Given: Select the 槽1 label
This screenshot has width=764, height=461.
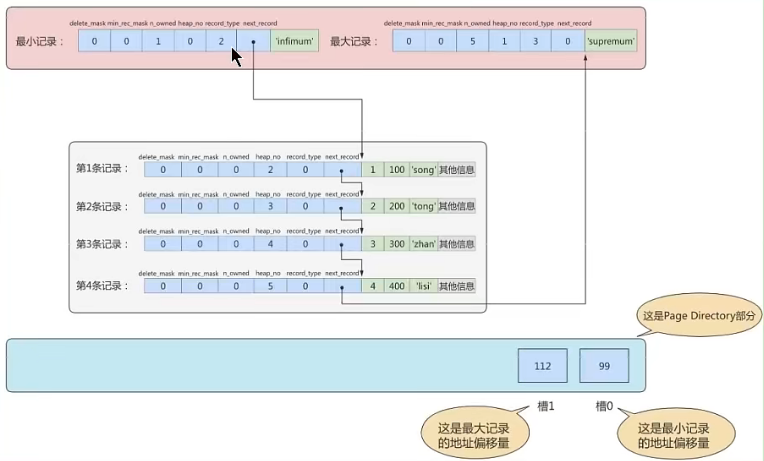Looking at the screenshot, I should (x=546, y=406).
